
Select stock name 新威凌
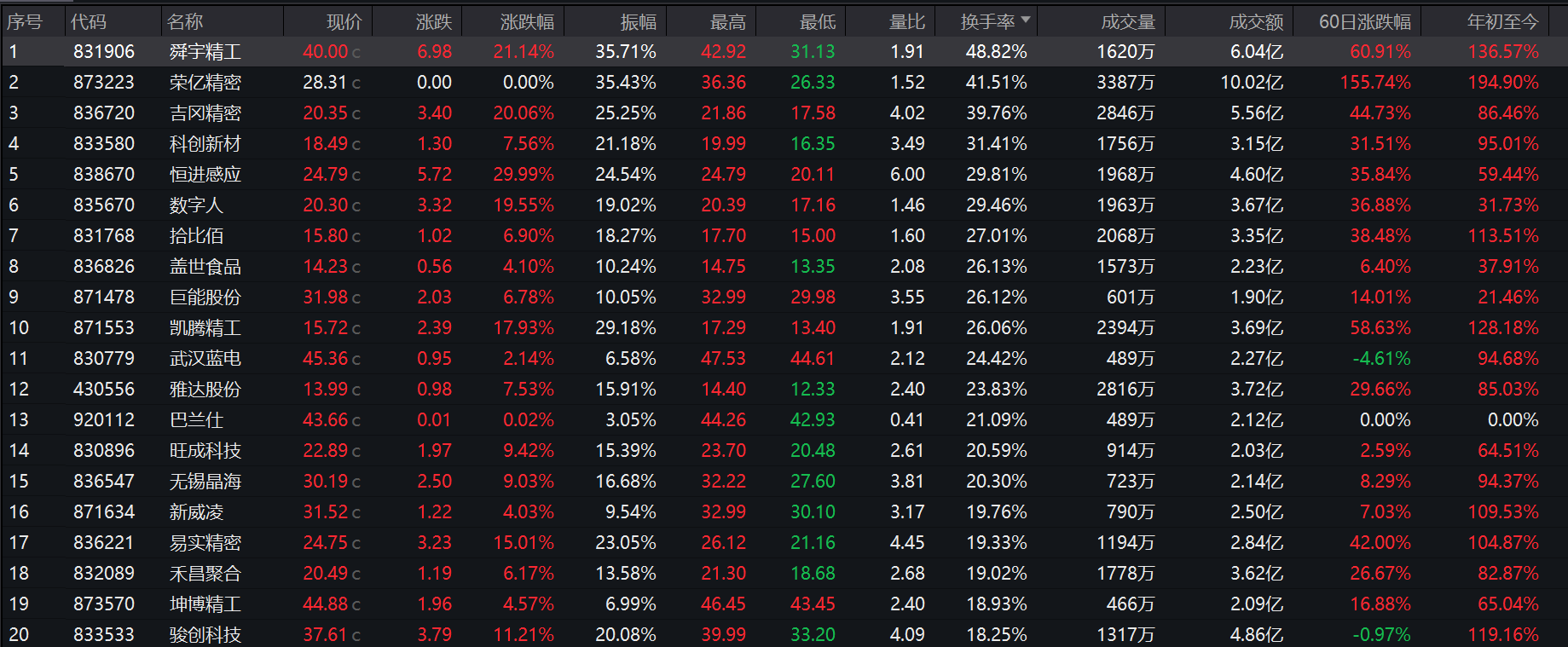[196, 512]
